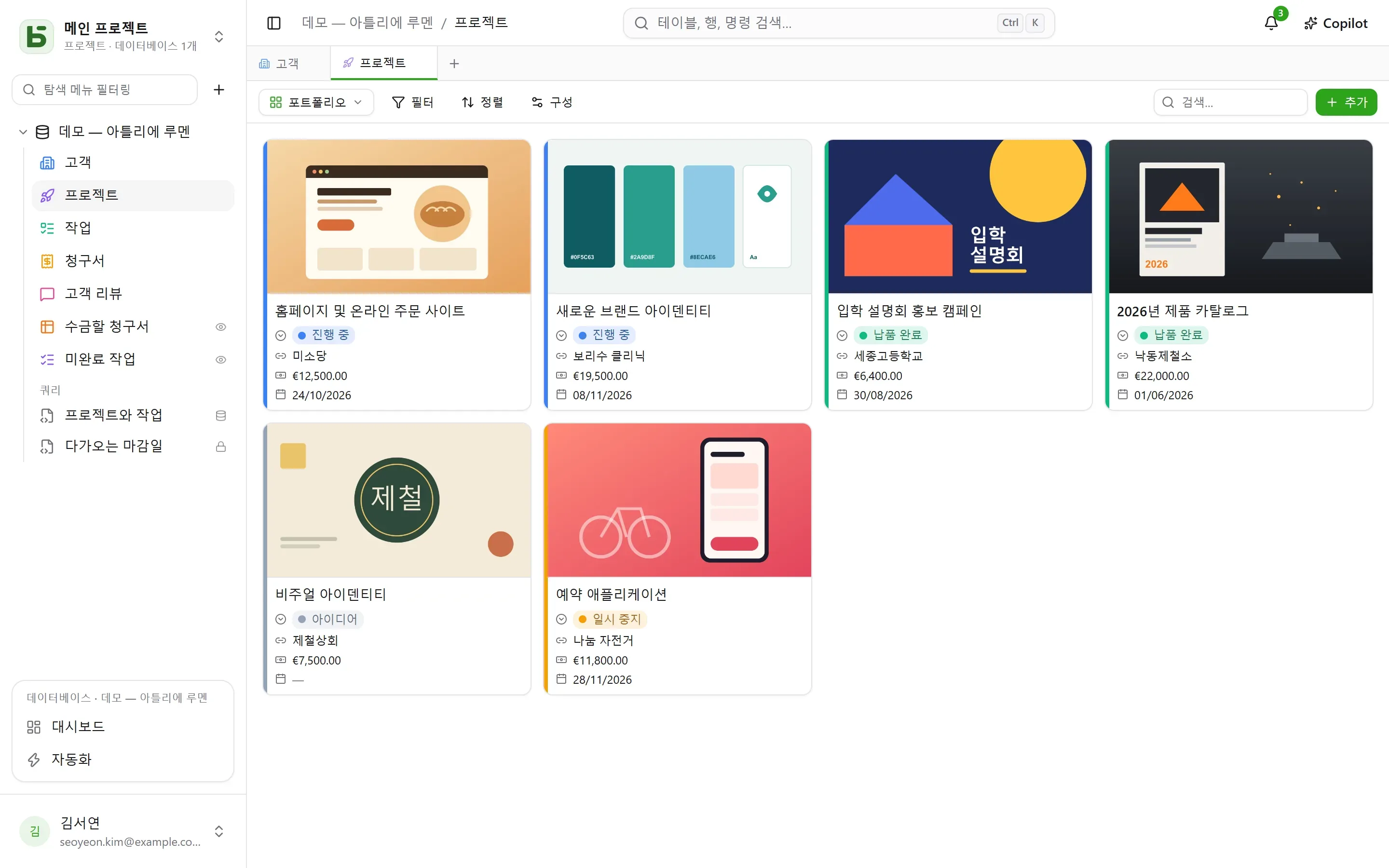The image size is (1389, 868).
Task: Focus the 검색 field in toolbar
Action: tap(1230, 102)
